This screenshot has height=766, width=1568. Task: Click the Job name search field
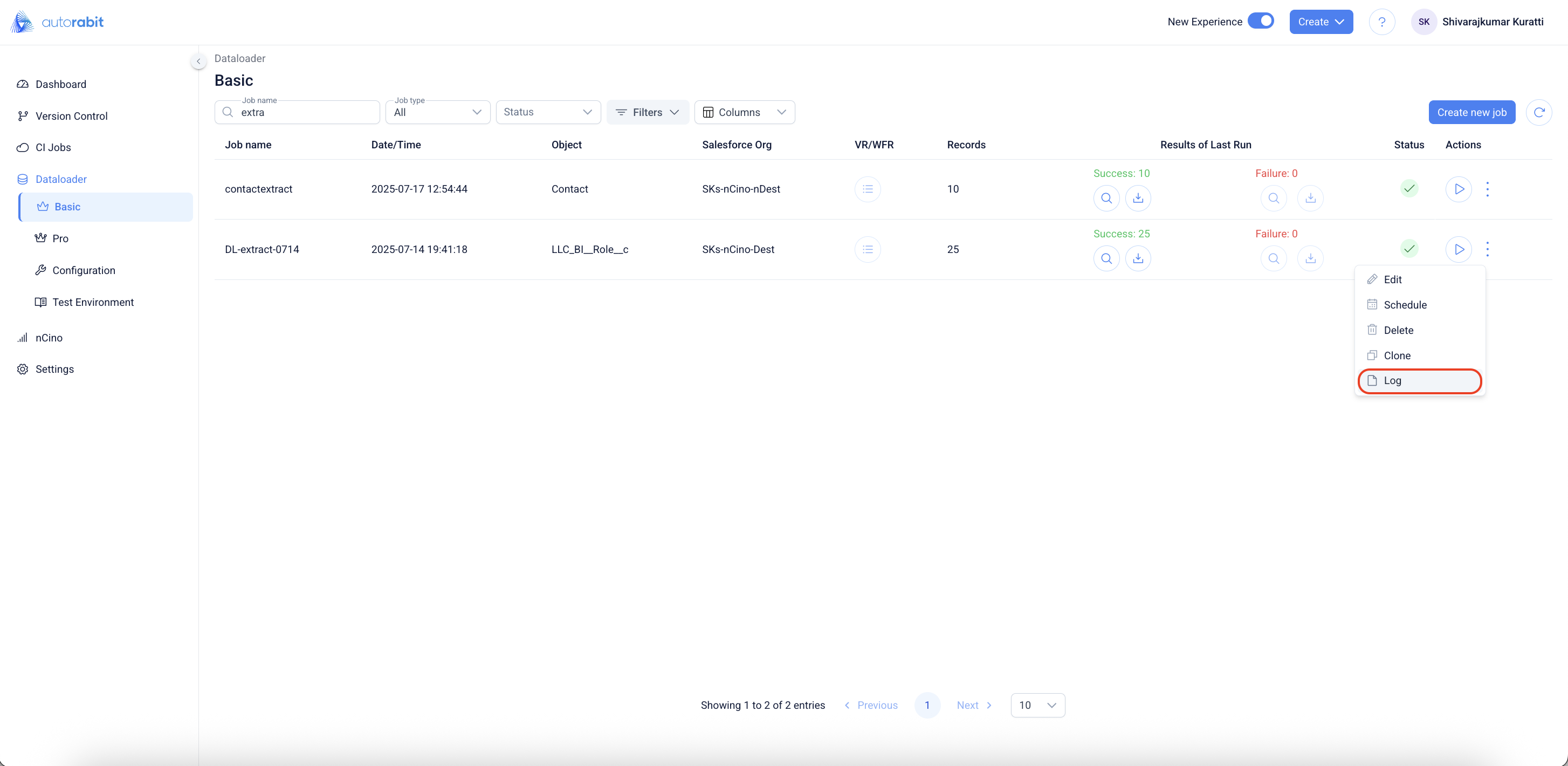[x=304, y=113]
